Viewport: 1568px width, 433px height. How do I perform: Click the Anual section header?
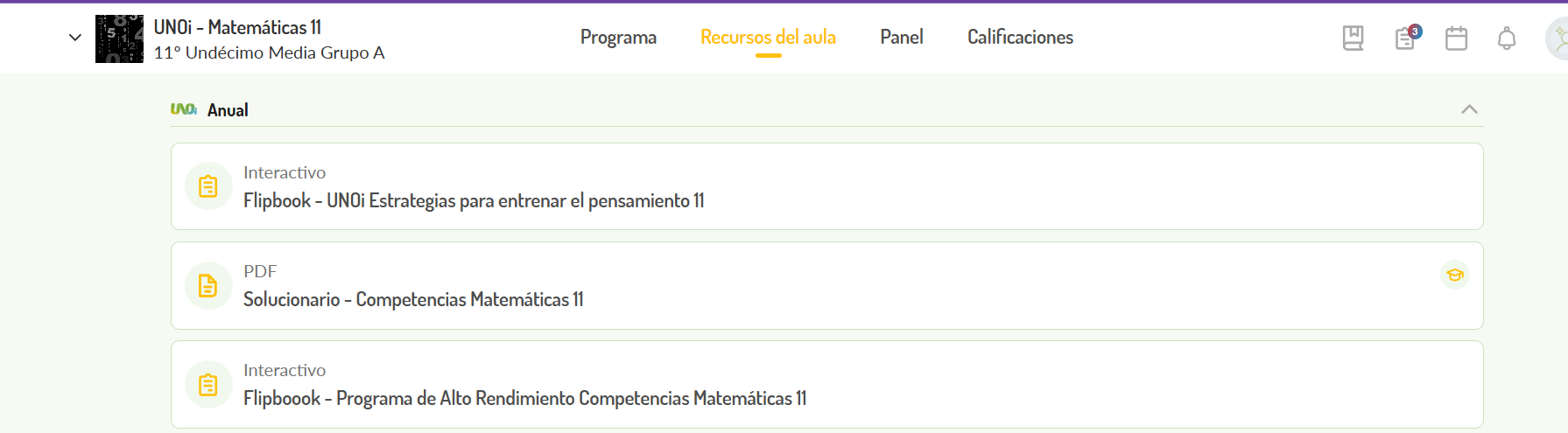pos(228,110)
